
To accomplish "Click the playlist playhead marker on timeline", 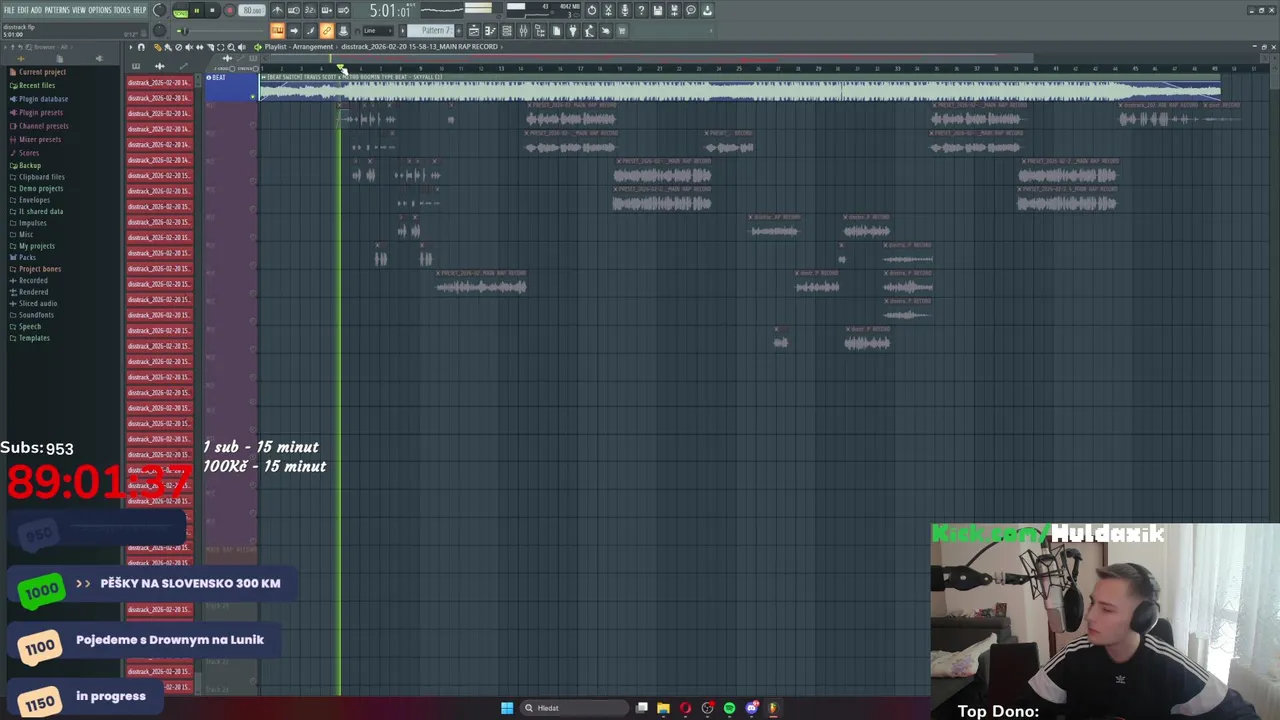I will click(341, 69).
